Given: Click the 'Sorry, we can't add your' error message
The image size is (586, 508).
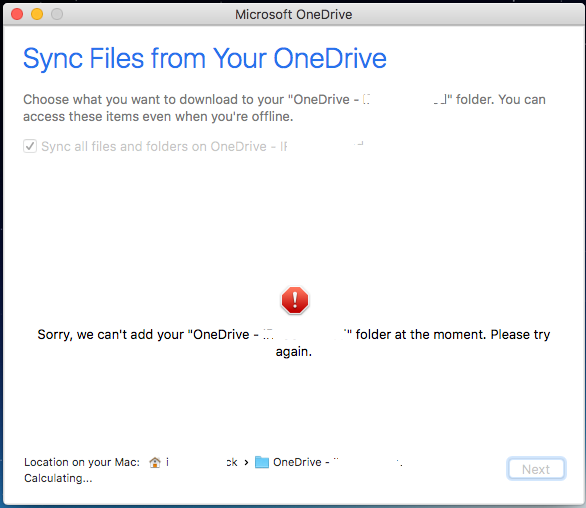Looking at the screenshot, I should tap(293, 343).
